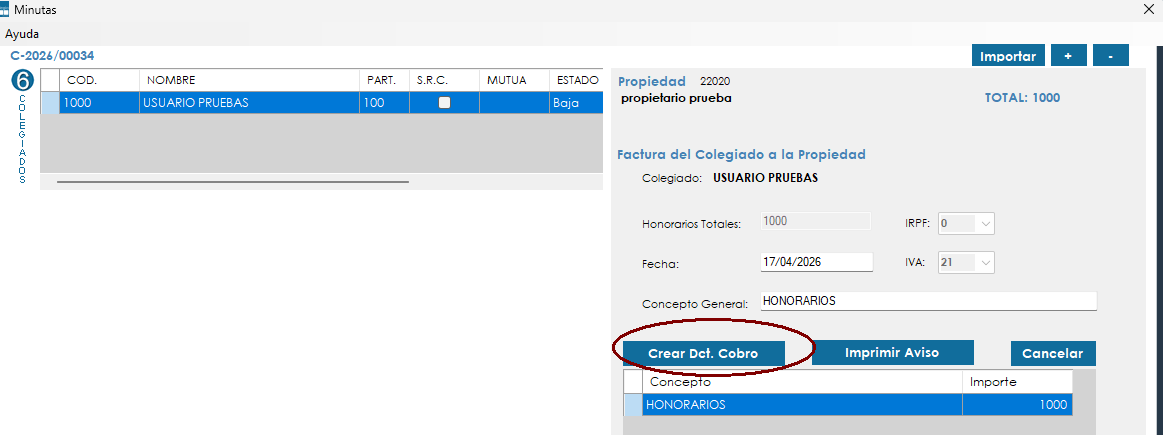
Task: Sort by the NOMBRE column header
Action: point(249,80)
